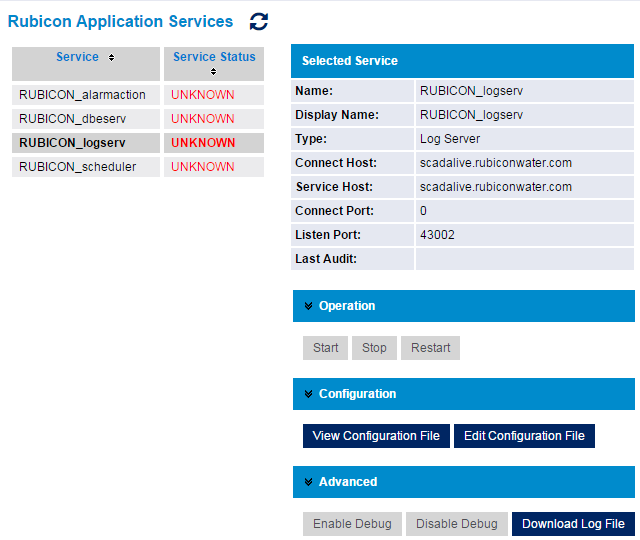Click the Connect Port label
The width and height of the screenshot is (640, 540).
pos(334,211)
